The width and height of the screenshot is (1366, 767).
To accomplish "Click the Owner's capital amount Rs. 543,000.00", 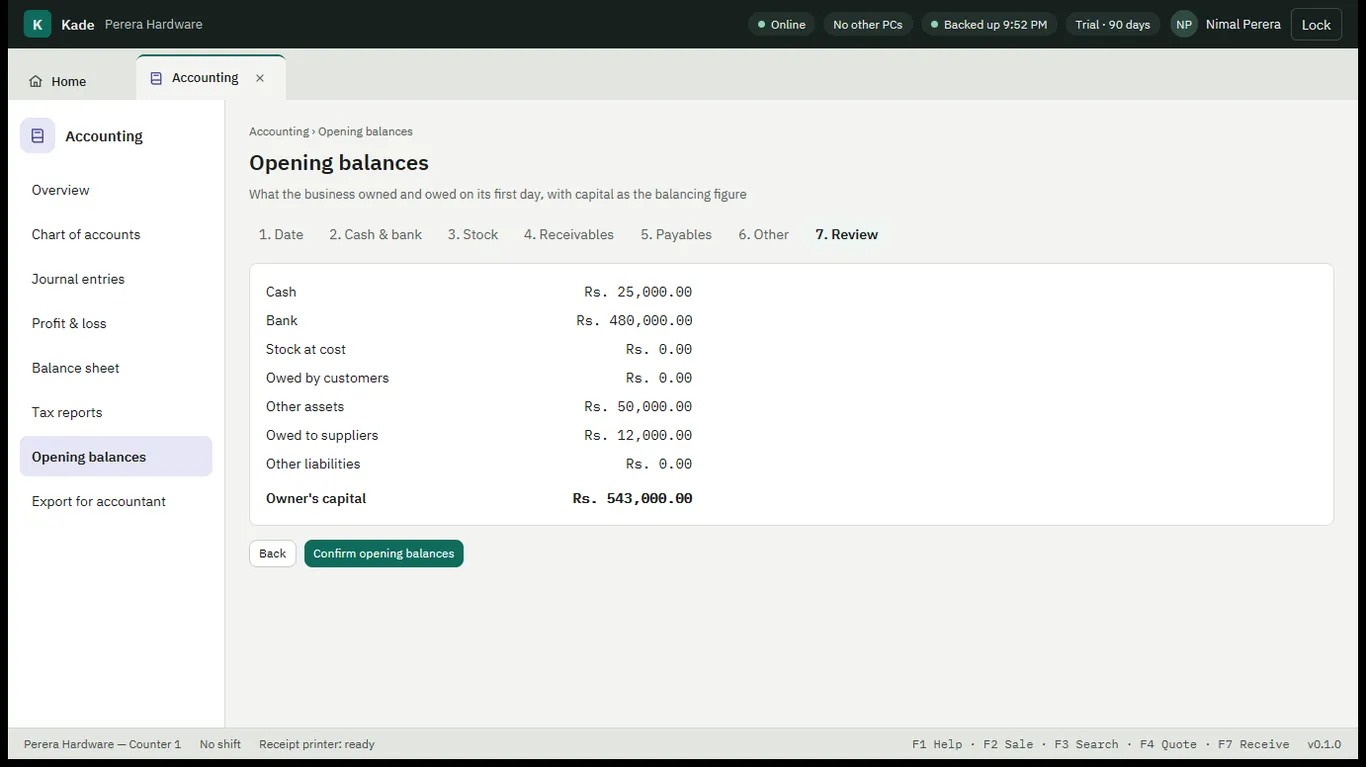I will click(632, 498).
